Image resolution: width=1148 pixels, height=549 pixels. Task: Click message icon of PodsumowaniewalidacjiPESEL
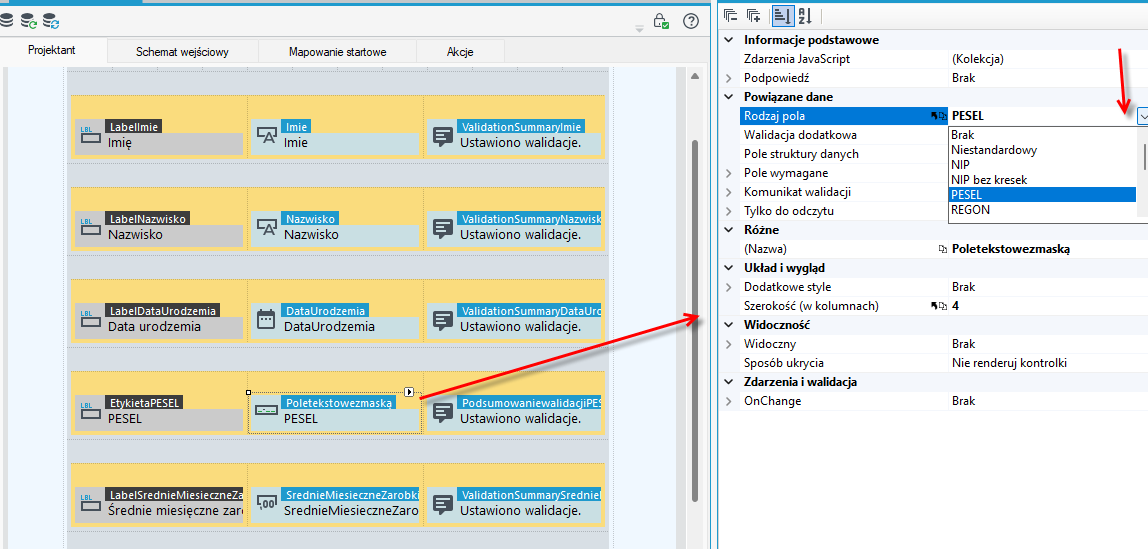tap(441, 412)
